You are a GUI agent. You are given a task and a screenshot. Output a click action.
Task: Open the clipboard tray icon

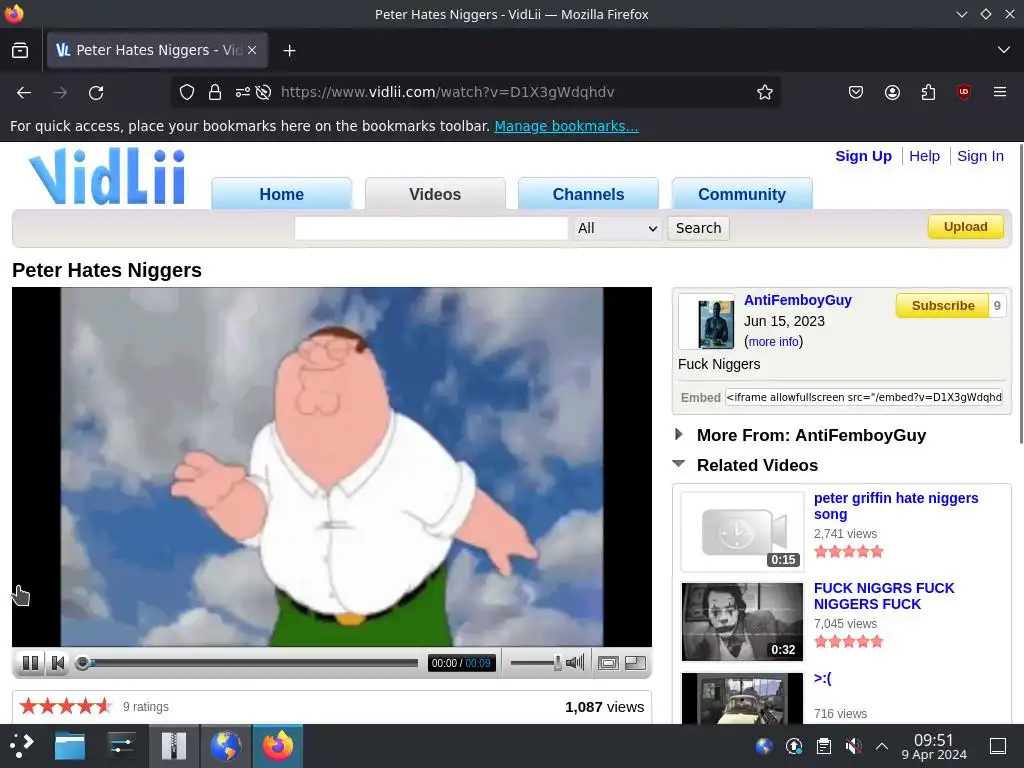click(x=824, y=746)
